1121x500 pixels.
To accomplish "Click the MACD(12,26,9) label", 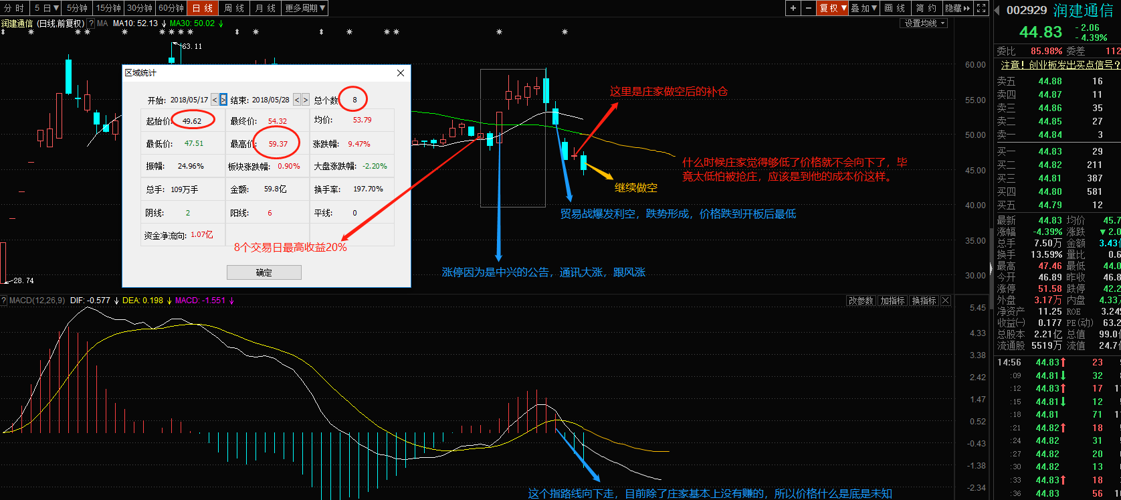I will click(38, 300).
